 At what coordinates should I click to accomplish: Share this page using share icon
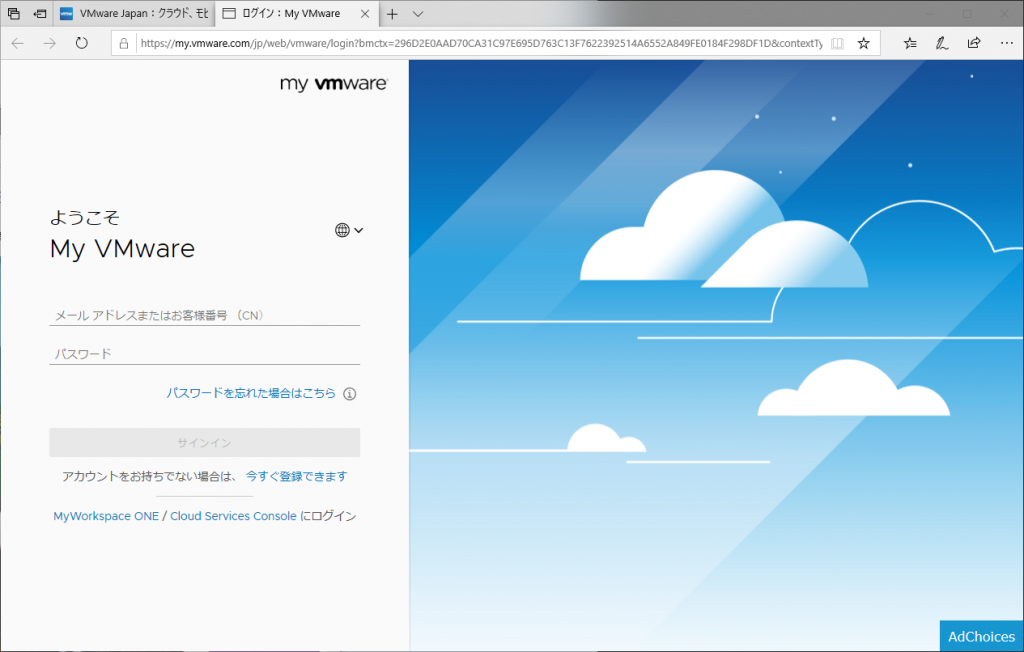(974, 44)
